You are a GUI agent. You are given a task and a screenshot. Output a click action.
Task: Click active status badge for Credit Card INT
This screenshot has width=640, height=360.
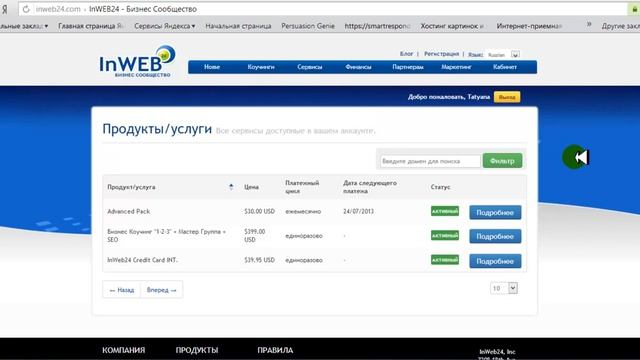coord(445,260)
